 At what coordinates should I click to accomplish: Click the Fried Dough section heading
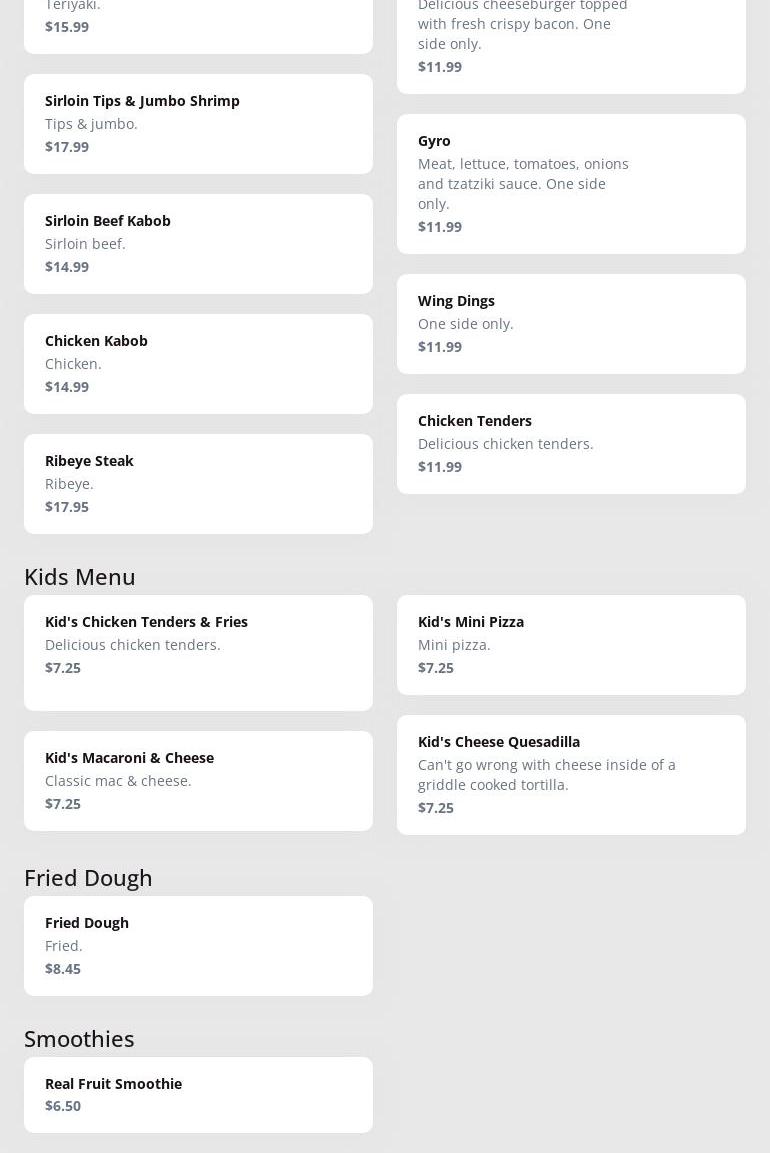point(88,878)
